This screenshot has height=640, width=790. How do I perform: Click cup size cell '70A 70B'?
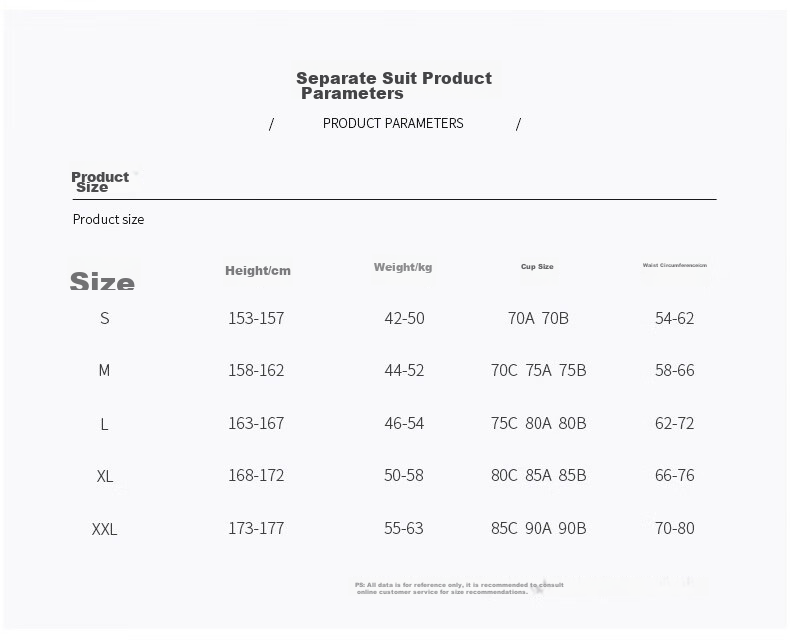(x=538, y=318)
